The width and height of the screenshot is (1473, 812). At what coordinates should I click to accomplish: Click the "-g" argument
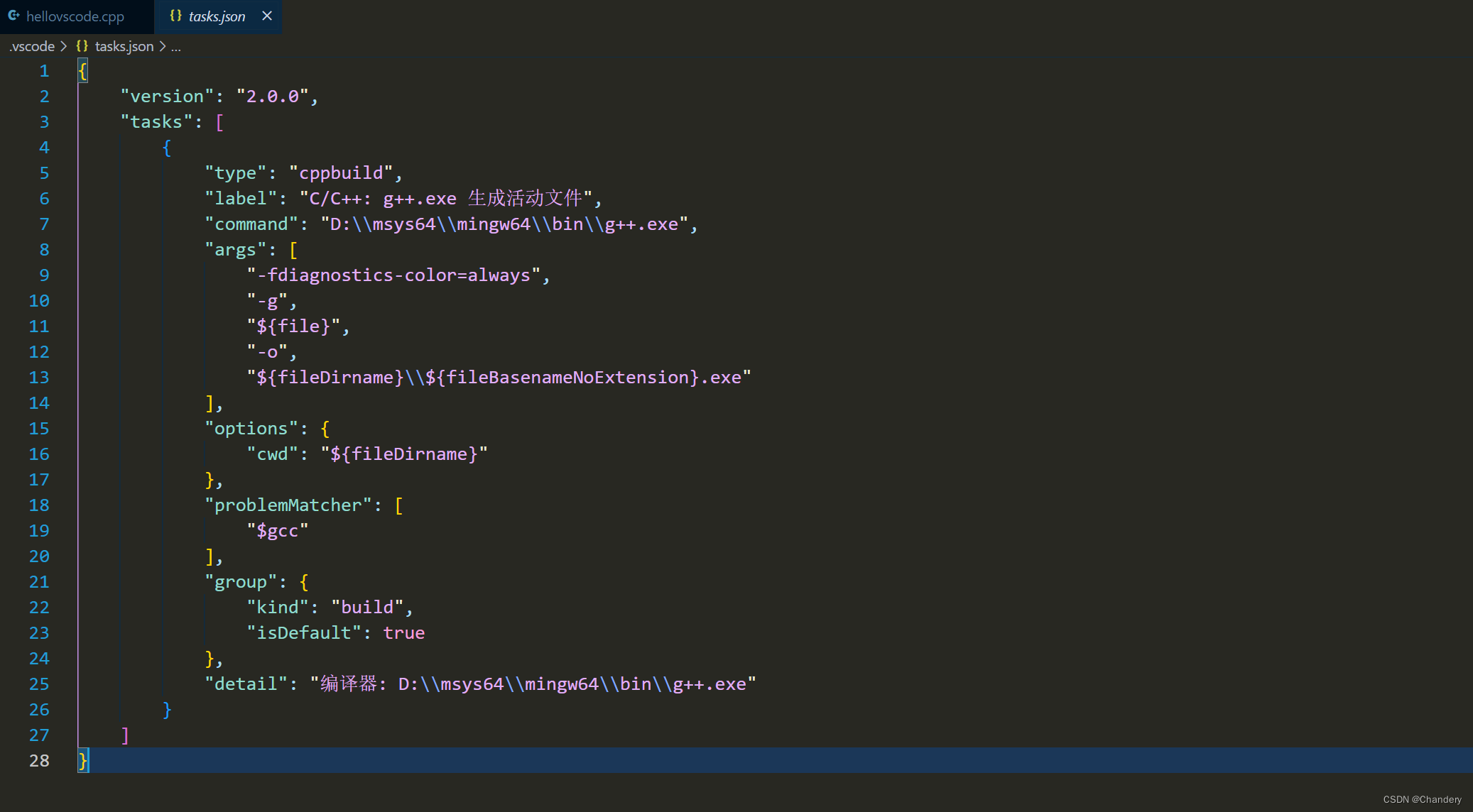pos(267,301)
